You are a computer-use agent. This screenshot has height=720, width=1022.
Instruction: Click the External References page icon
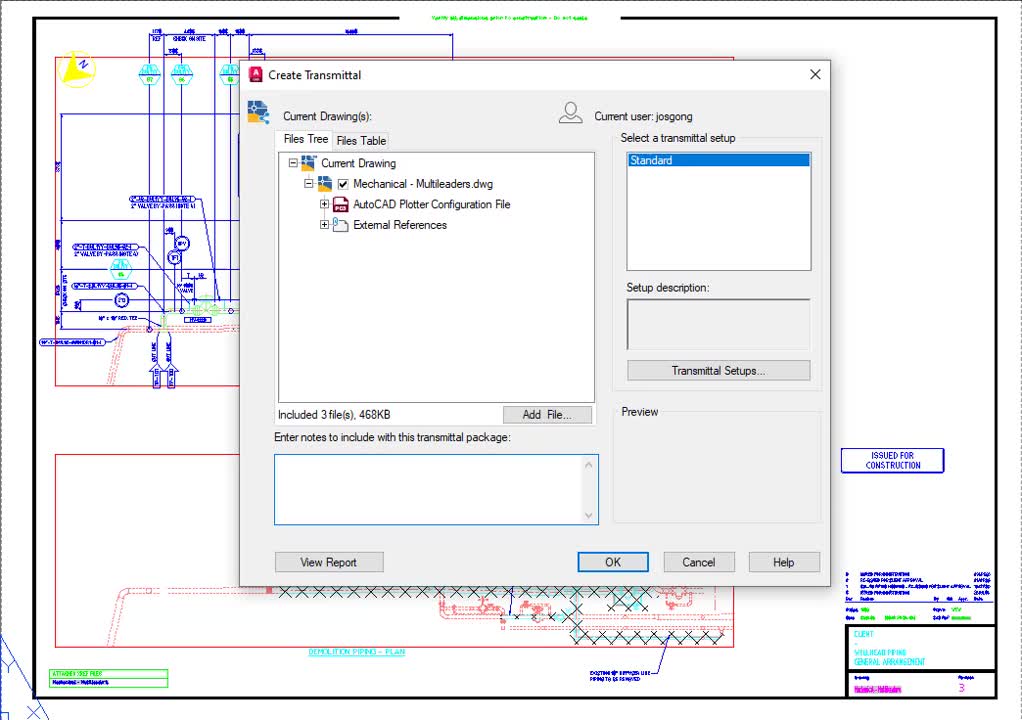(x=340, y=225)
